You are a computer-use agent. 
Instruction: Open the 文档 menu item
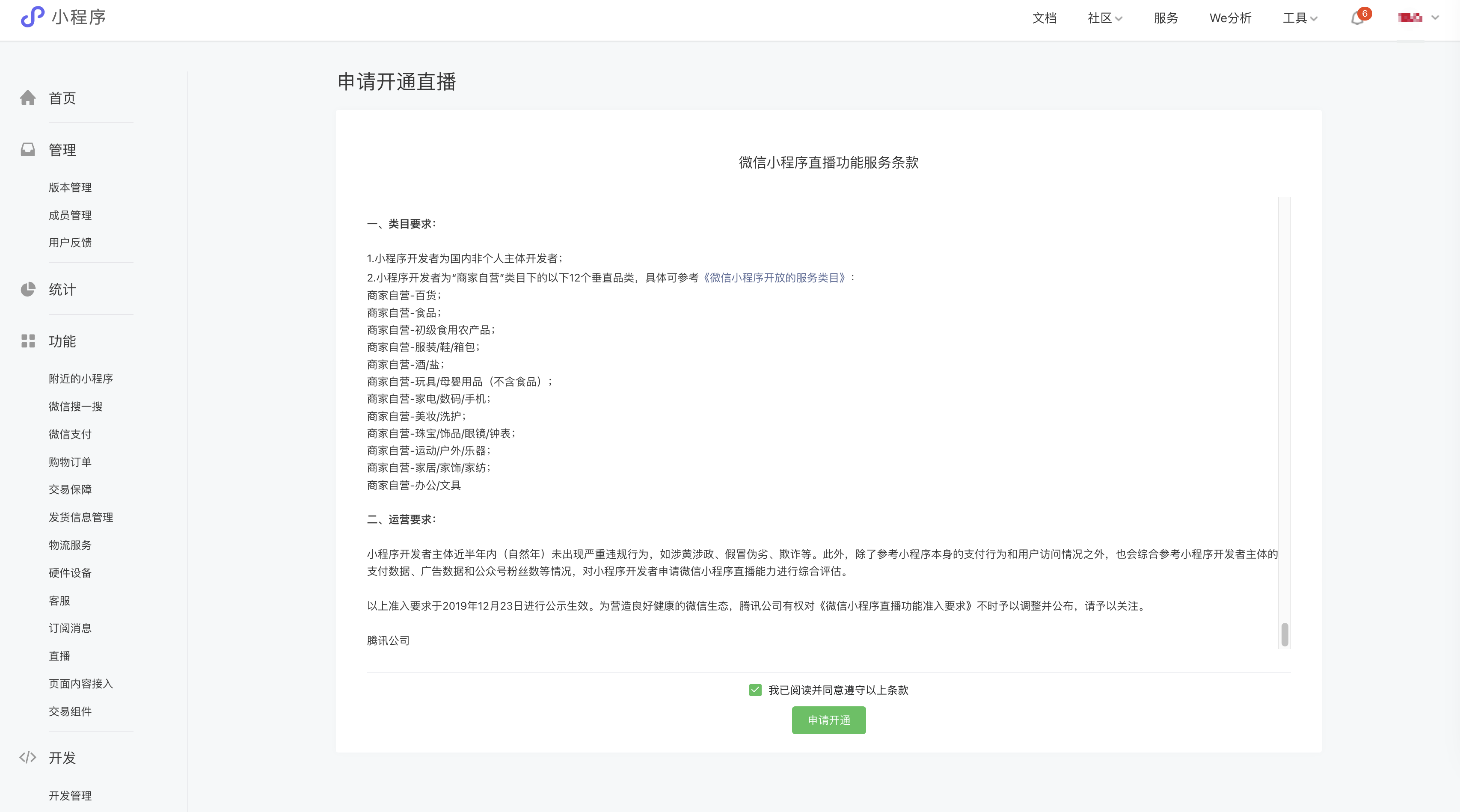click(1045, 18)
